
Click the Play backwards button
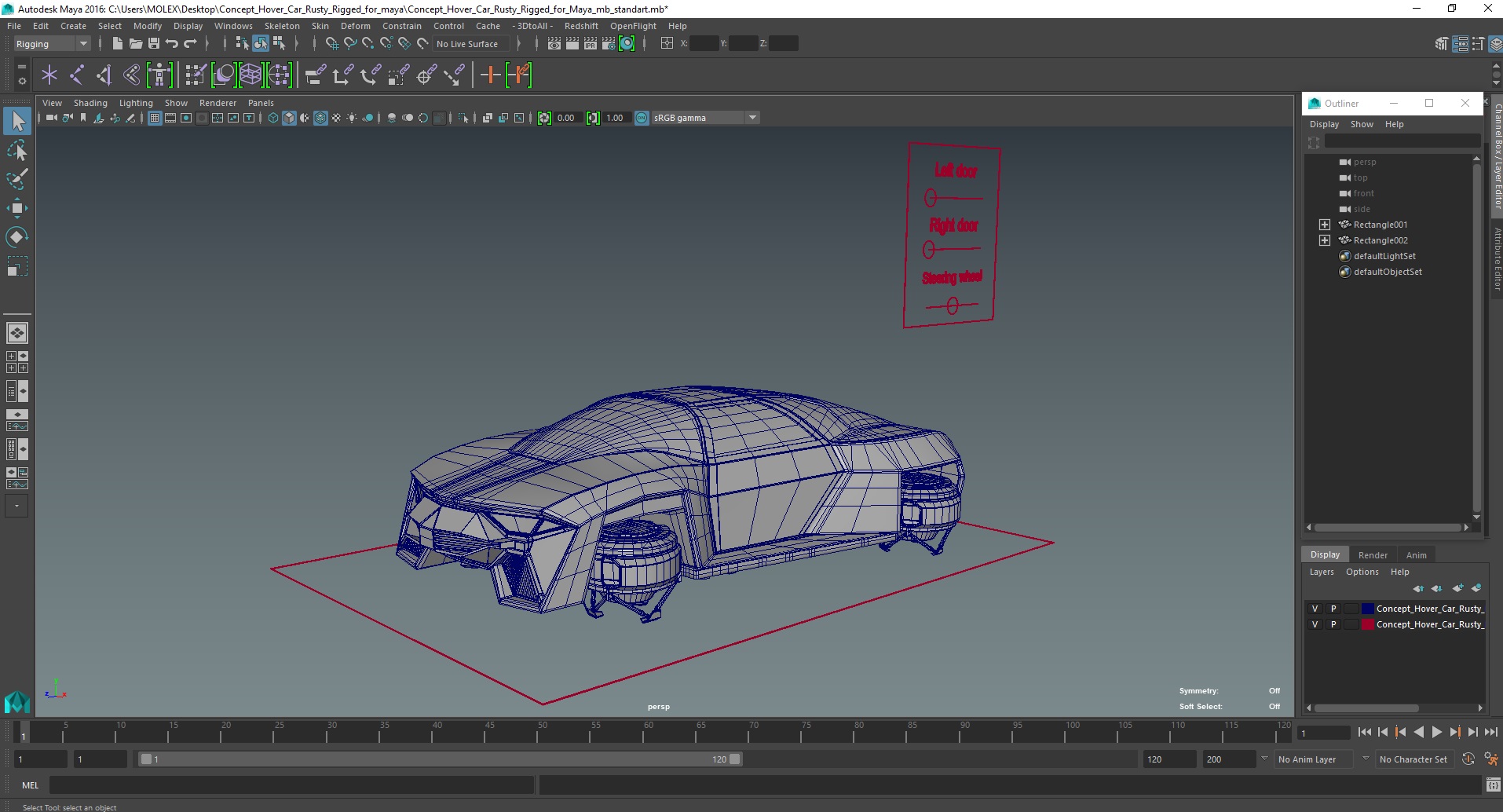tap(1418, 732)
